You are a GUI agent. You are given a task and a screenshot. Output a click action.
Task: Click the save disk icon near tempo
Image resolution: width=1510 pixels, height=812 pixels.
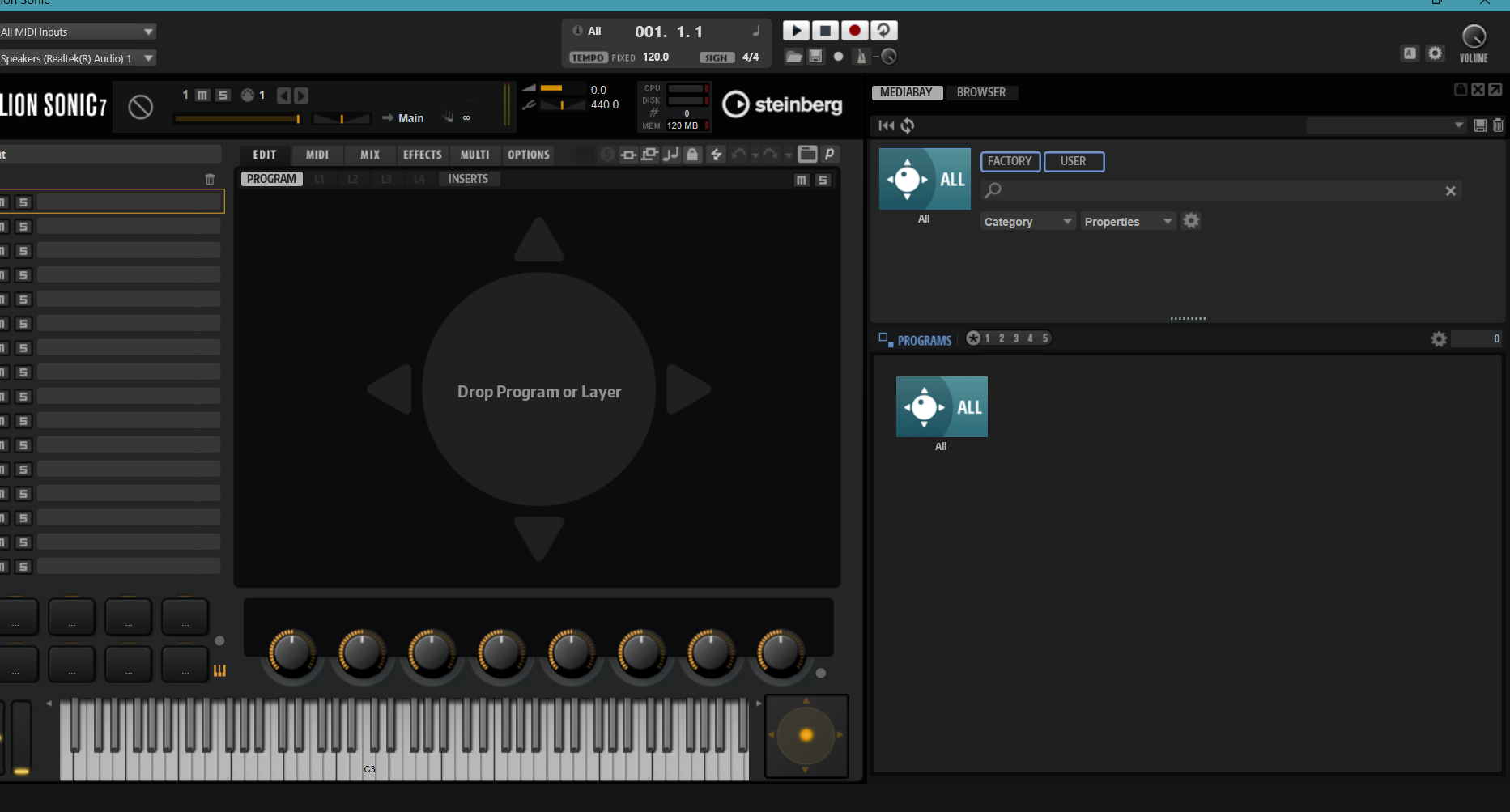point(815,57)
